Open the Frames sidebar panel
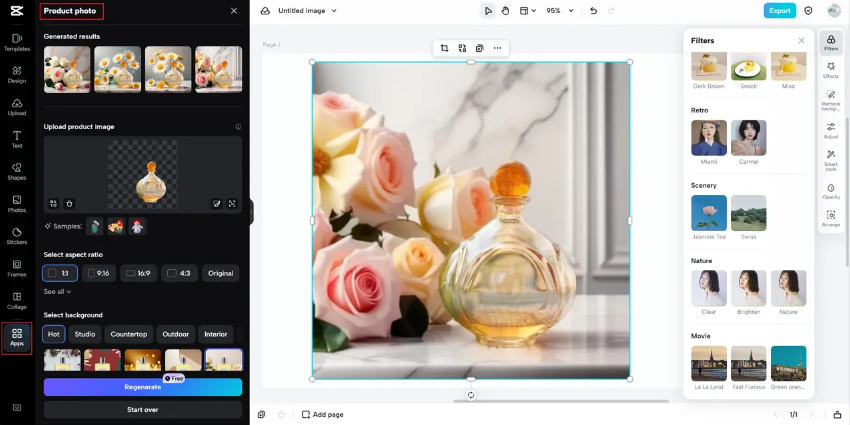The height and width of the screenshot is (425, 850). tap(17, 268)
